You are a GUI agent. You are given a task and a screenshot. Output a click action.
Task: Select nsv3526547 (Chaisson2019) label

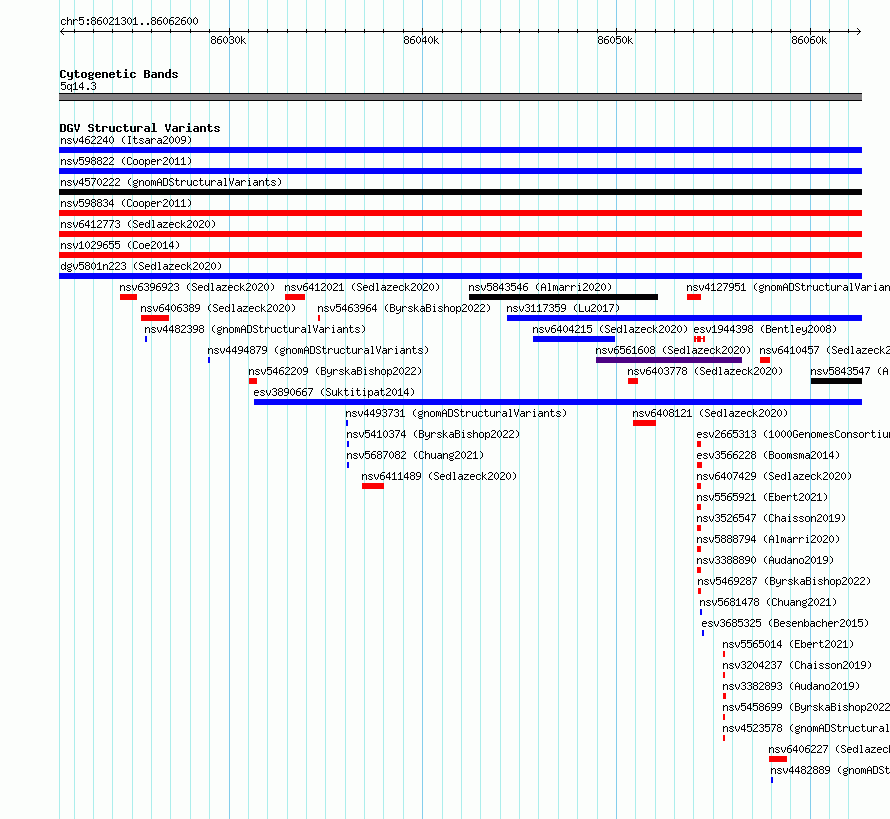(x=771, y=518)
